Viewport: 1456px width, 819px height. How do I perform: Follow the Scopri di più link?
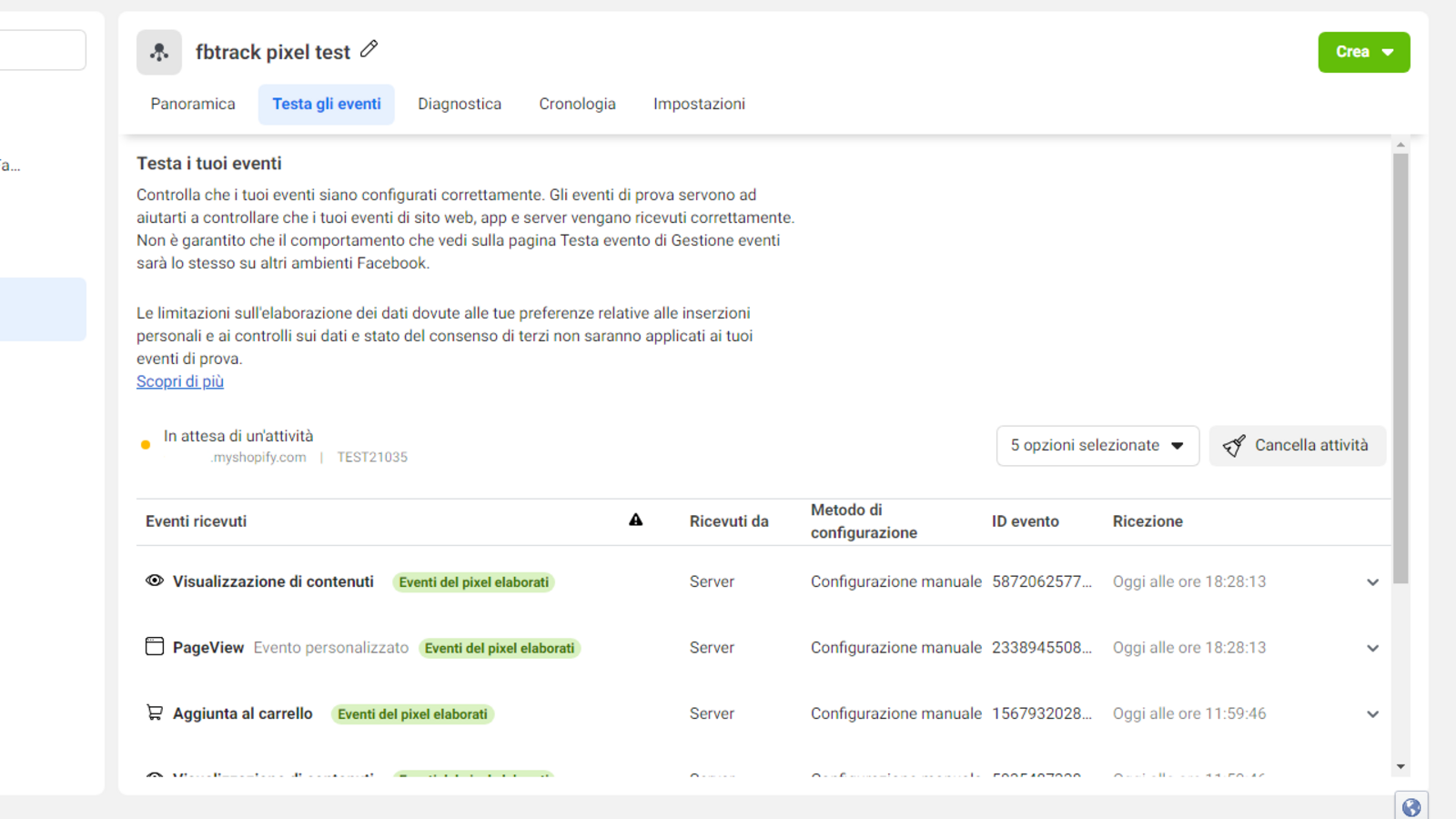(x=180, y=381)
